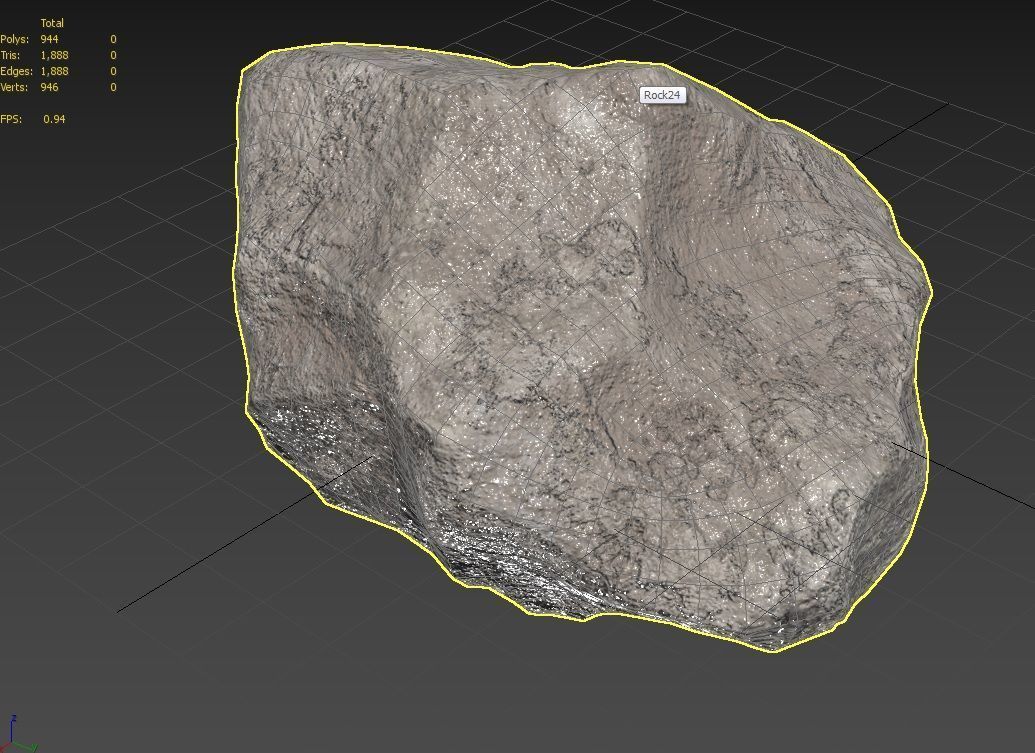
Task: Click the Verts count value 946
Action: pos(50,87)
